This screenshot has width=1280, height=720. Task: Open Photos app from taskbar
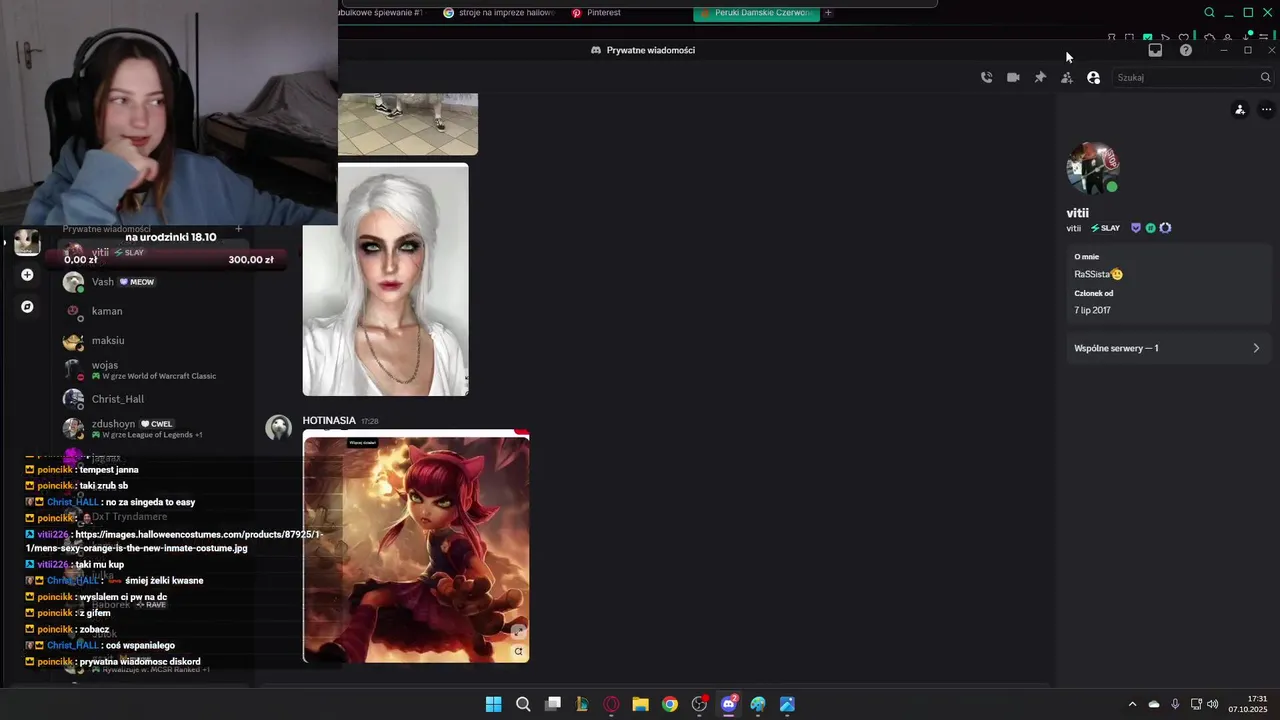(788, 704)
